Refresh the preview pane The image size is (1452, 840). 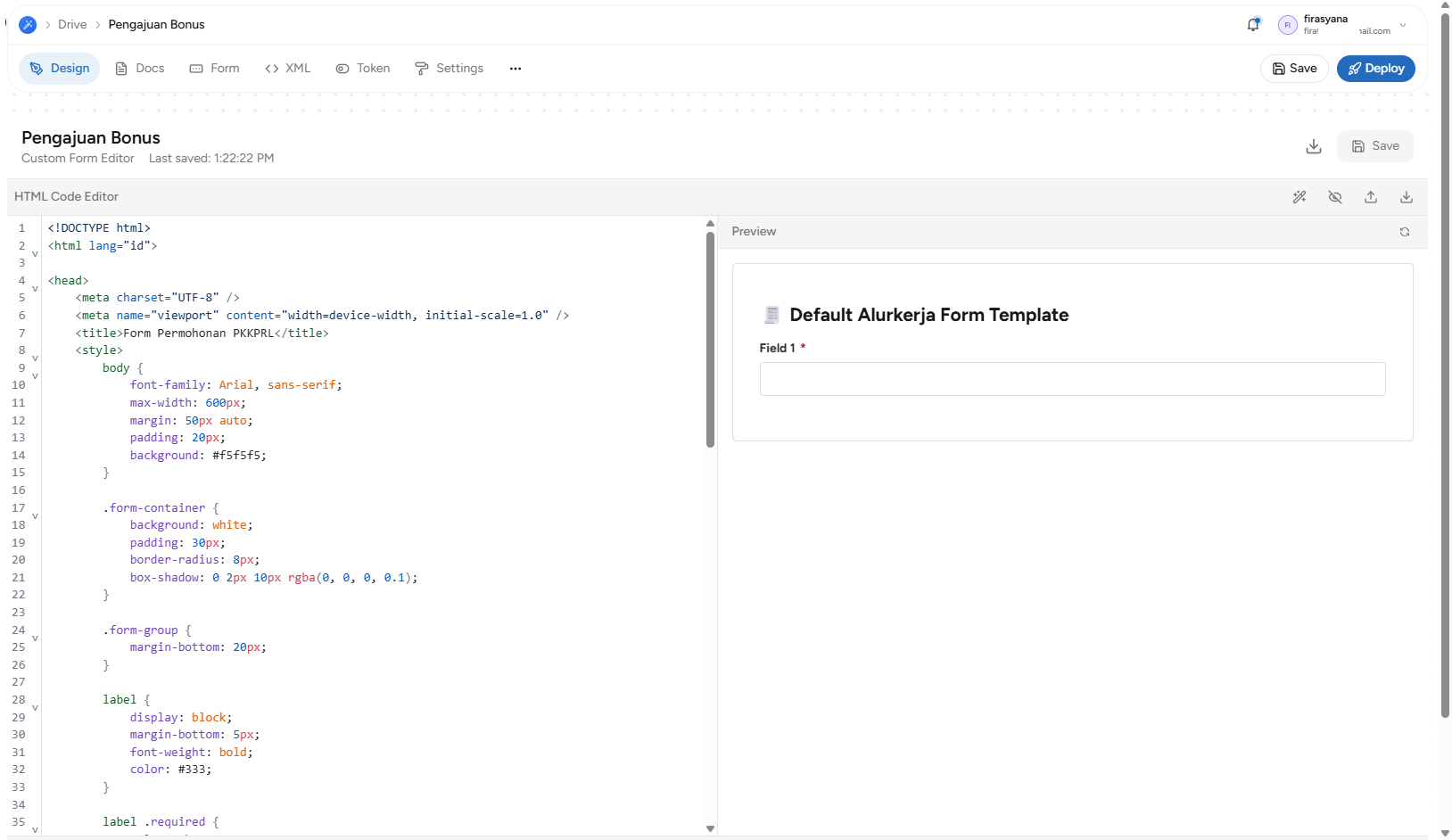[1405, 232]
